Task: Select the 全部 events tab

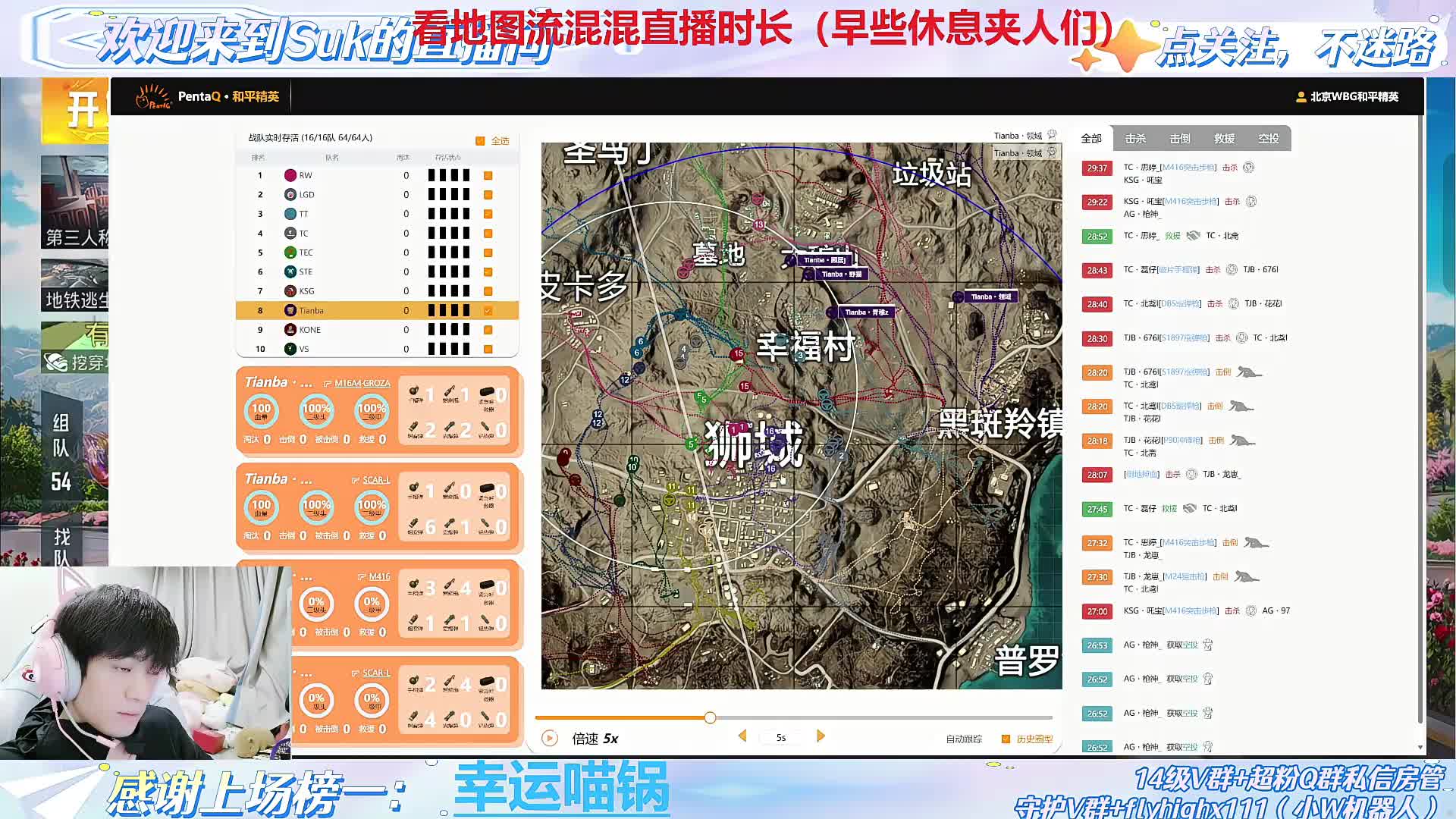Action: pyautogui.click(x=1091, y=138)
